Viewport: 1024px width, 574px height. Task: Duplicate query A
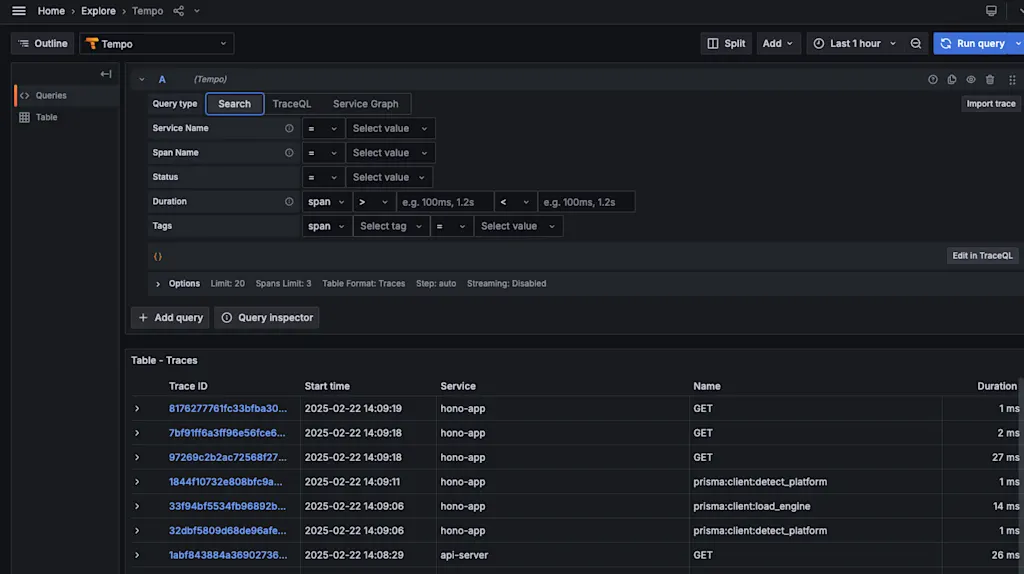pyautogui.click(x=952, y=79)
